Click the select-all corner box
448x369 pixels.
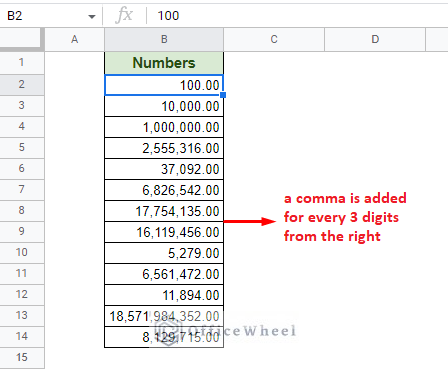[x=22, y=39]
